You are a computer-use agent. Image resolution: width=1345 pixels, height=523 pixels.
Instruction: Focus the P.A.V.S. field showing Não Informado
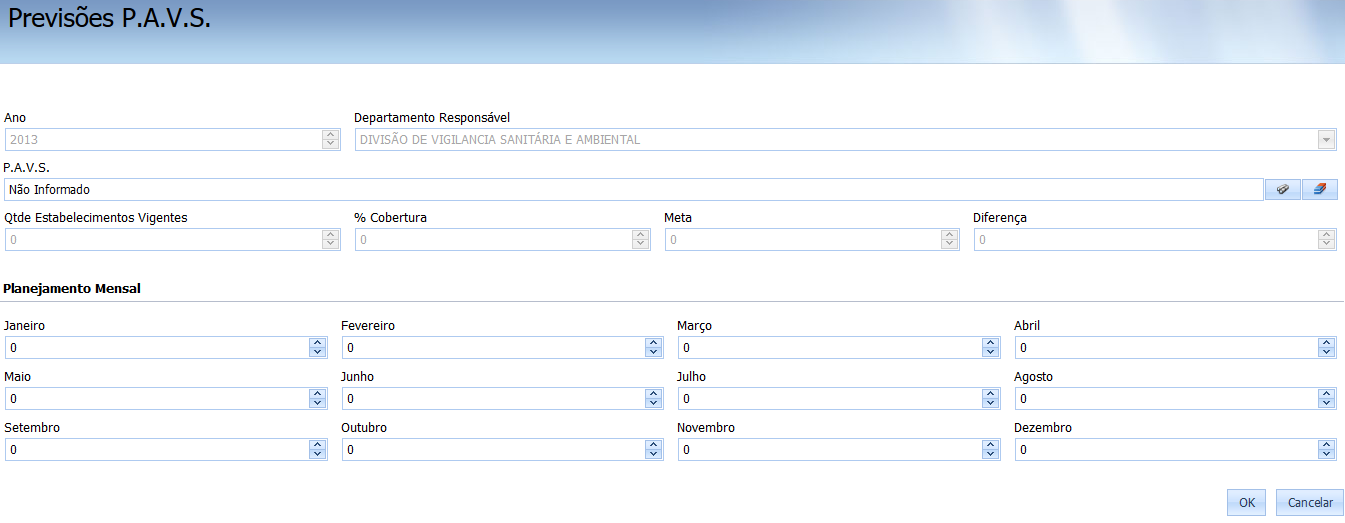634,189
